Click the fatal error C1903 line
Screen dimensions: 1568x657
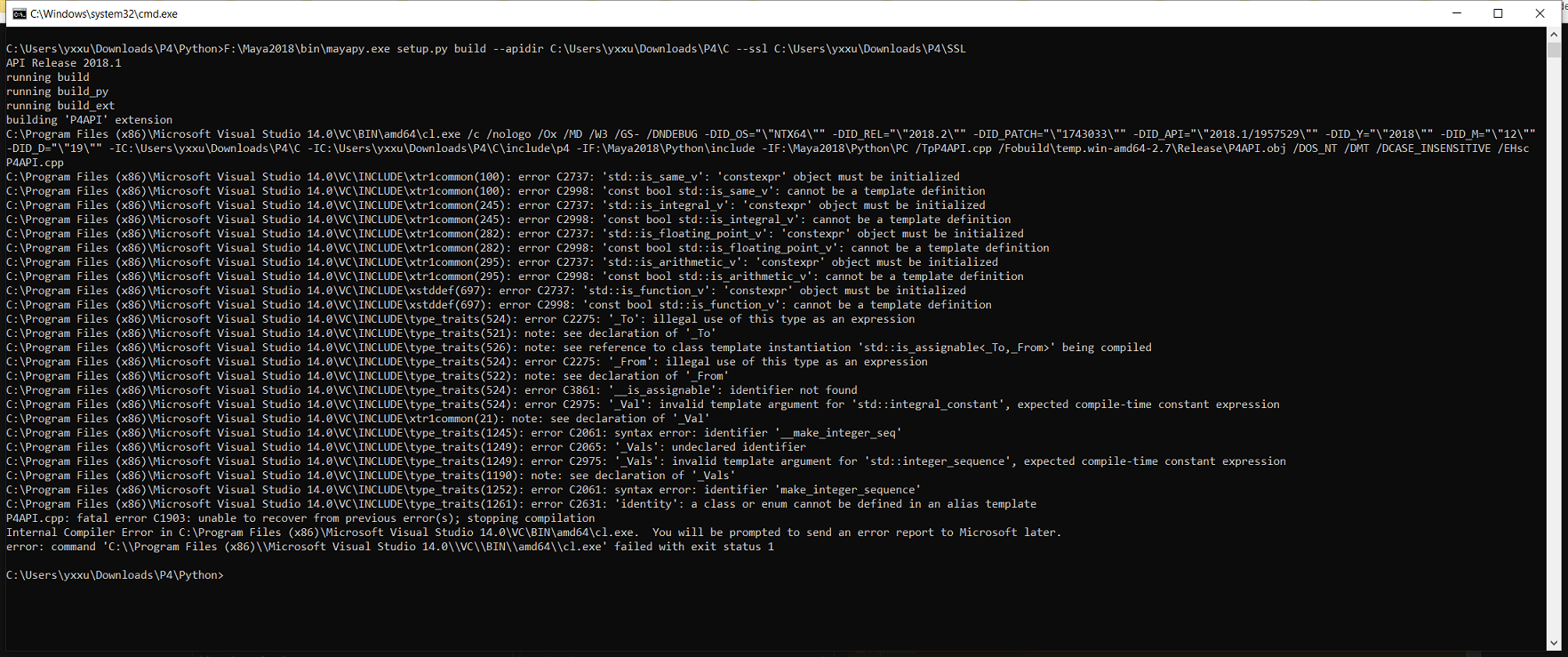(300, 518)
